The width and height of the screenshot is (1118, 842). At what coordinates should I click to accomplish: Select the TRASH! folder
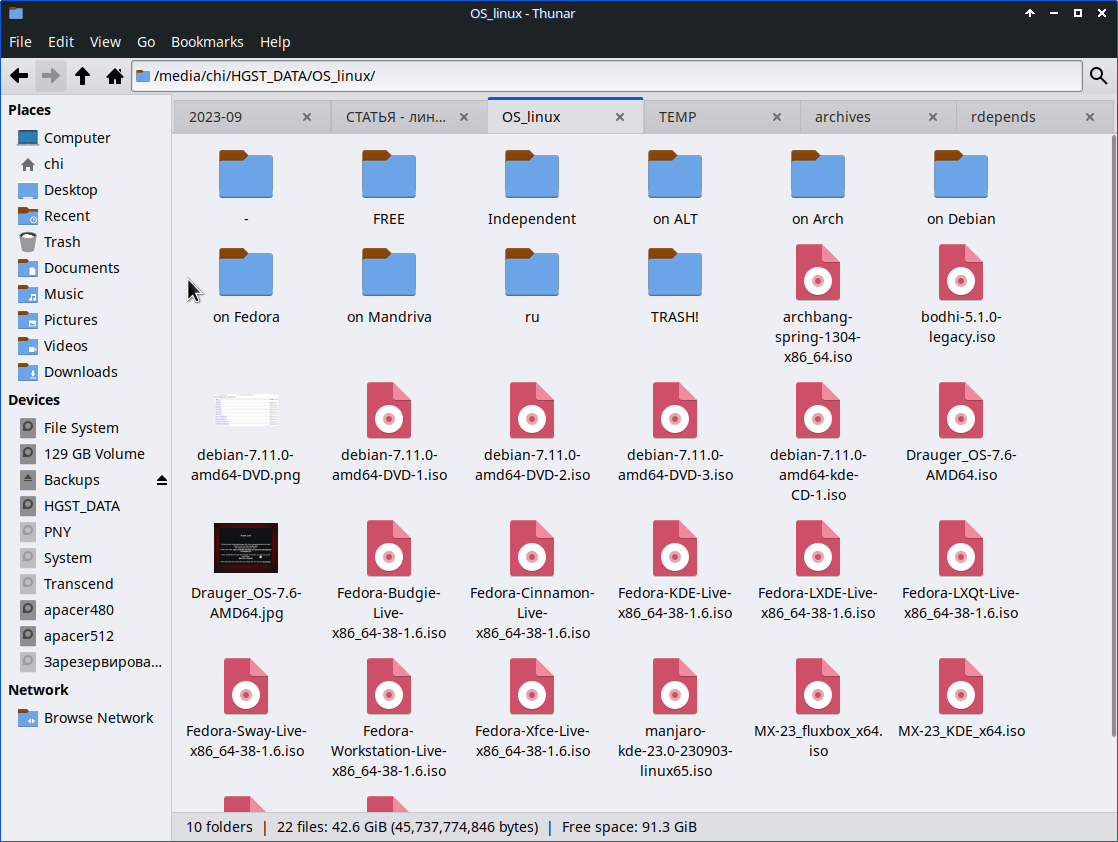[675, 287]
